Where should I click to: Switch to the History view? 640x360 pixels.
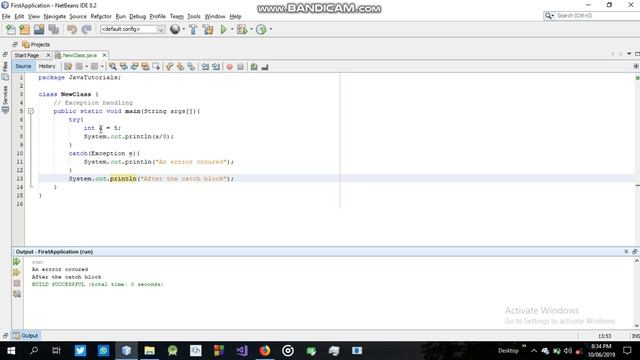47,66
